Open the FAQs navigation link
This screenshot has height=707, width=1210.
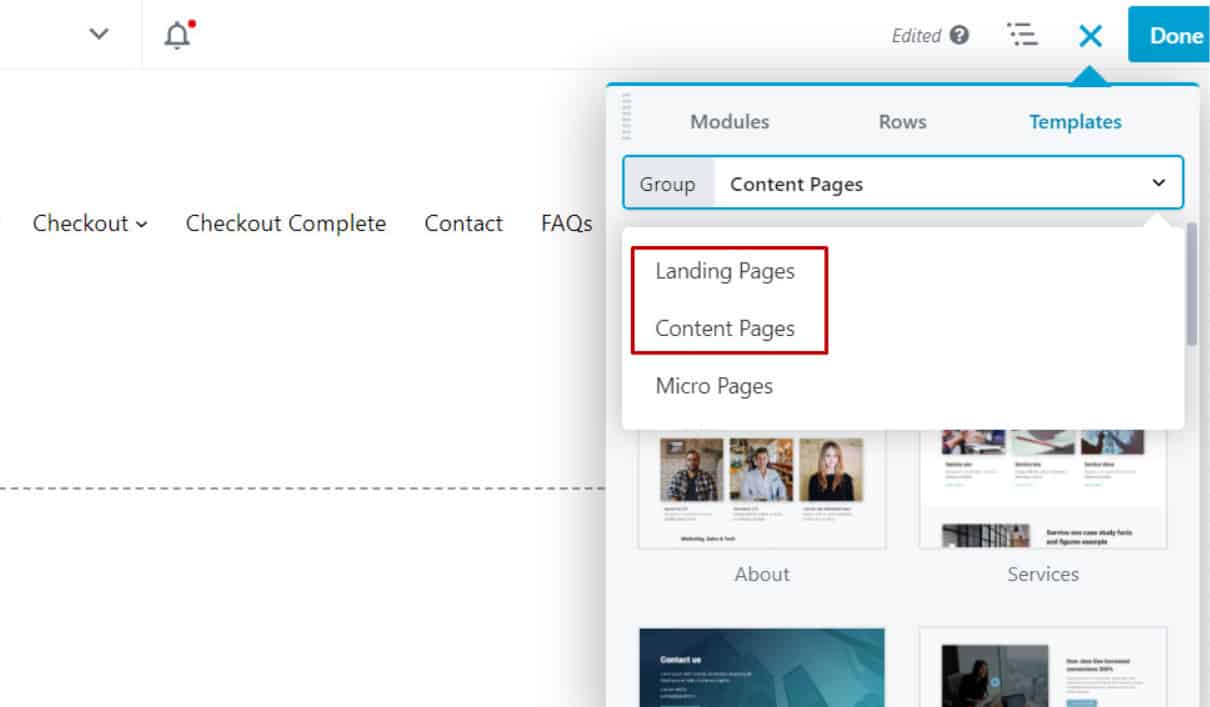coord(566,223)
